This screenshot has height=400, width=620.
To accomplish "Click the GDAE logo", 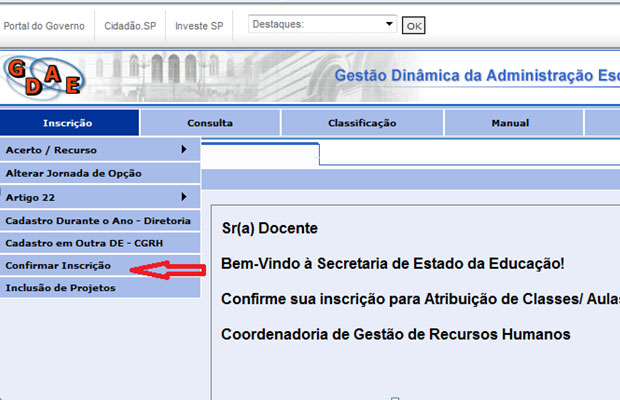I will point(42,76).
